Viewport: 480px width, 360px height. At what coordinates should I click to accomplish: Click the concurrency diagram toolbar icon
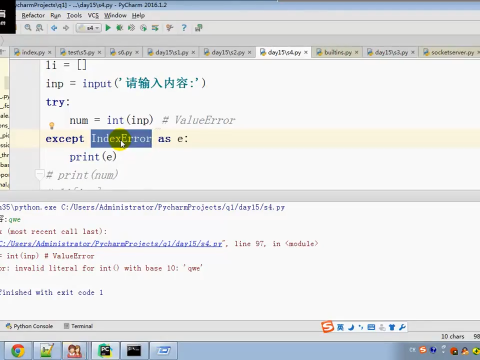(x=155, y=28)
